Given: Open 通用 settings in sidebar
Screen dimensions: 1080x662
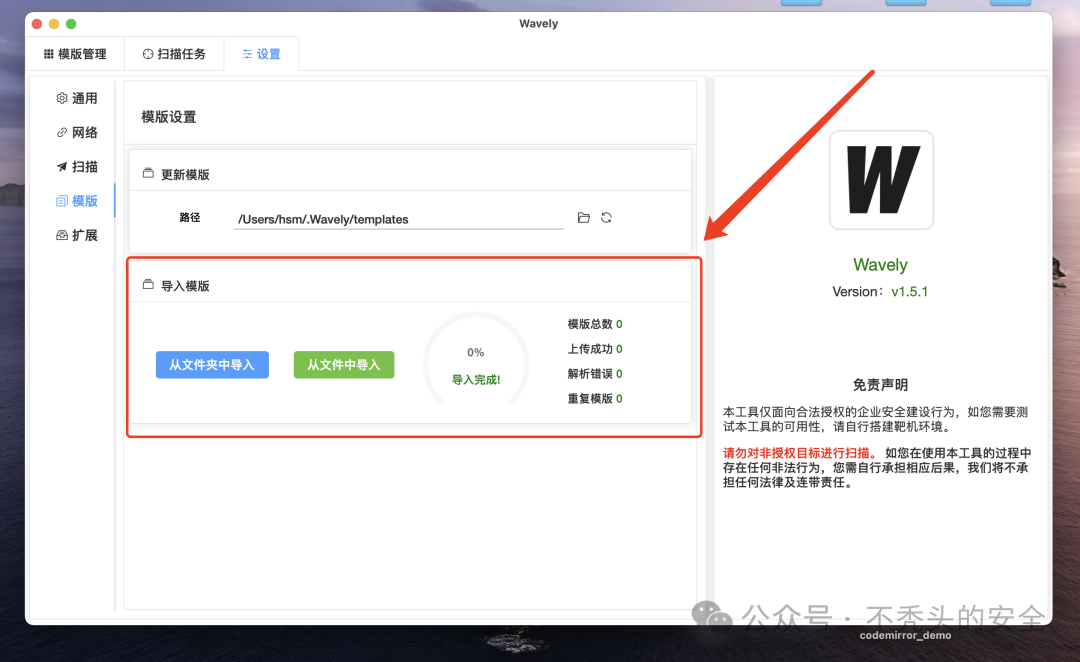Looking at the screenshot, I should coord(76,98).
